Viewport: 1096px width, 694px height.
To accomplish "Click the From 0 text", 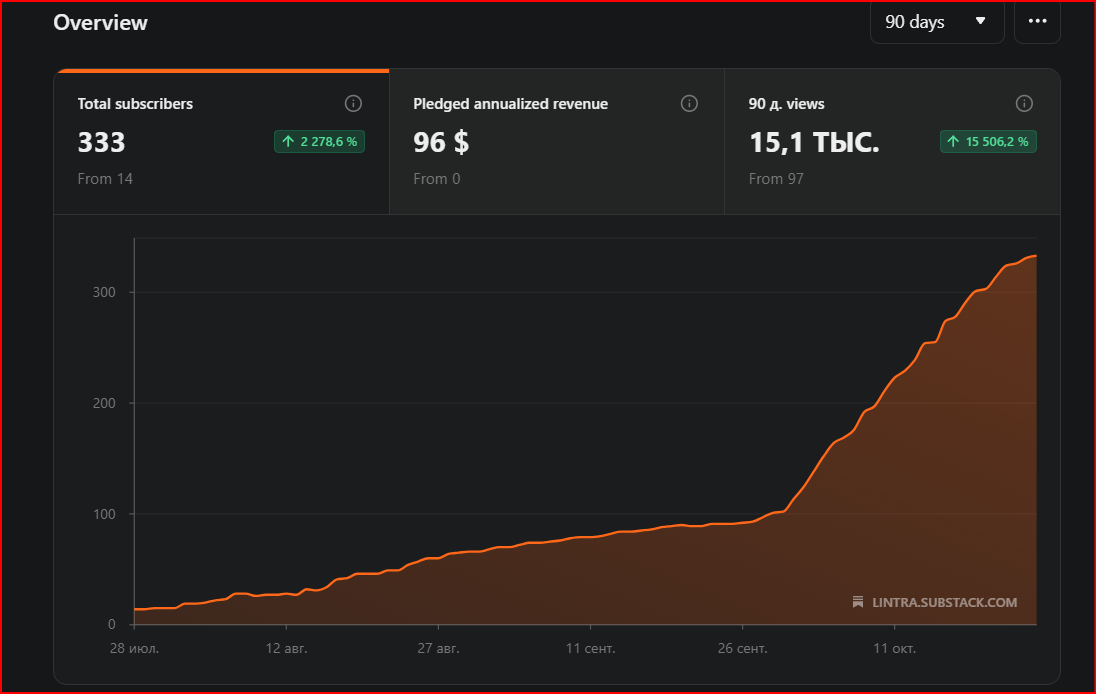I will pyautogui.click(x=436, y=179).
